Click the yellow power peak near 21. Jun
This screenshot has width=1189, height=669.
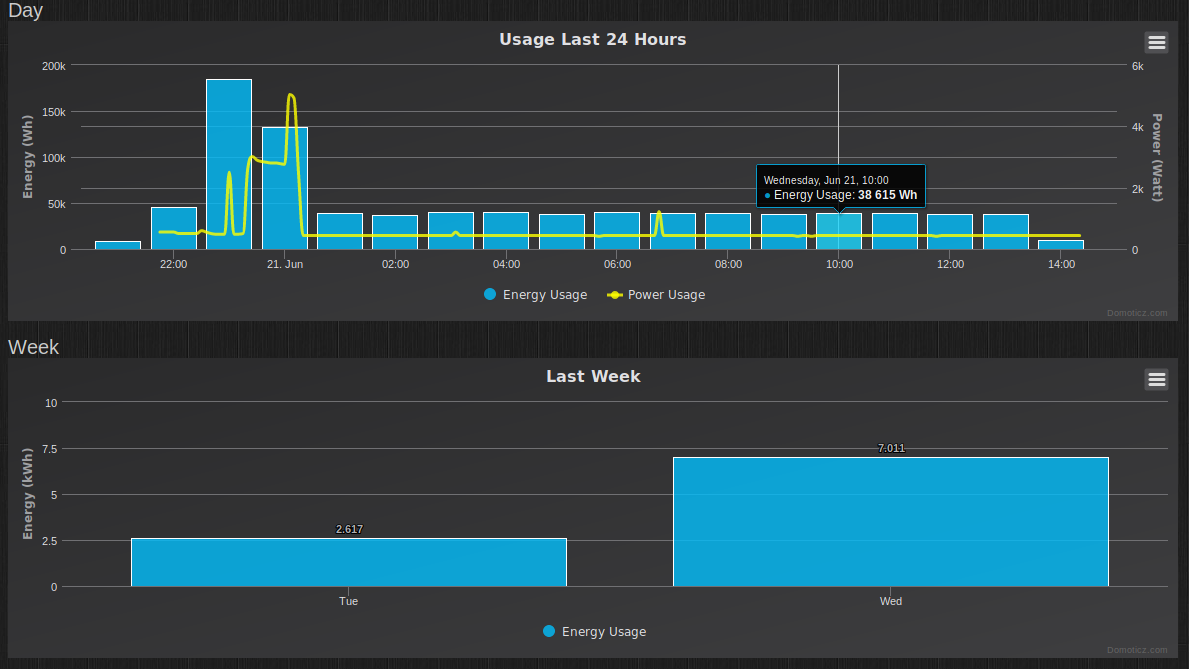coord(291,96)
